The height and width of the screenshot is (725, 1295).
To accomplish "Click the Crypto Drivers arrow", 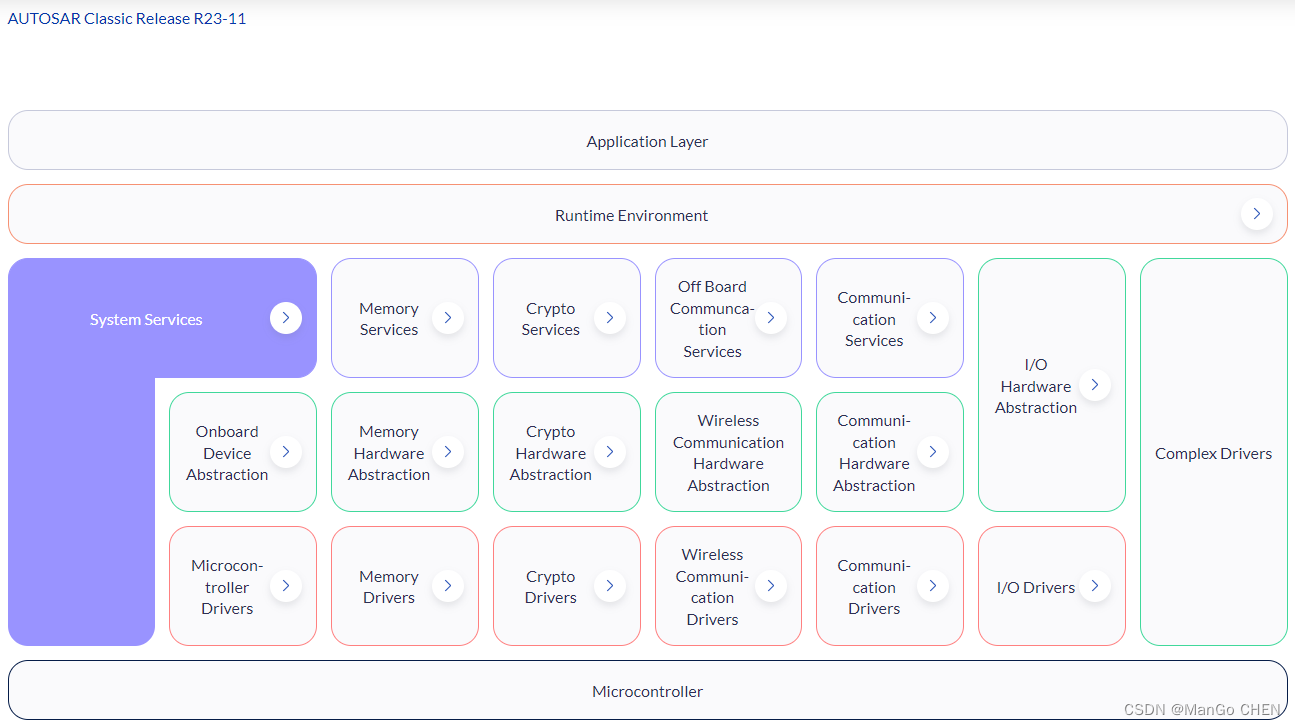I will pos(610,586).
